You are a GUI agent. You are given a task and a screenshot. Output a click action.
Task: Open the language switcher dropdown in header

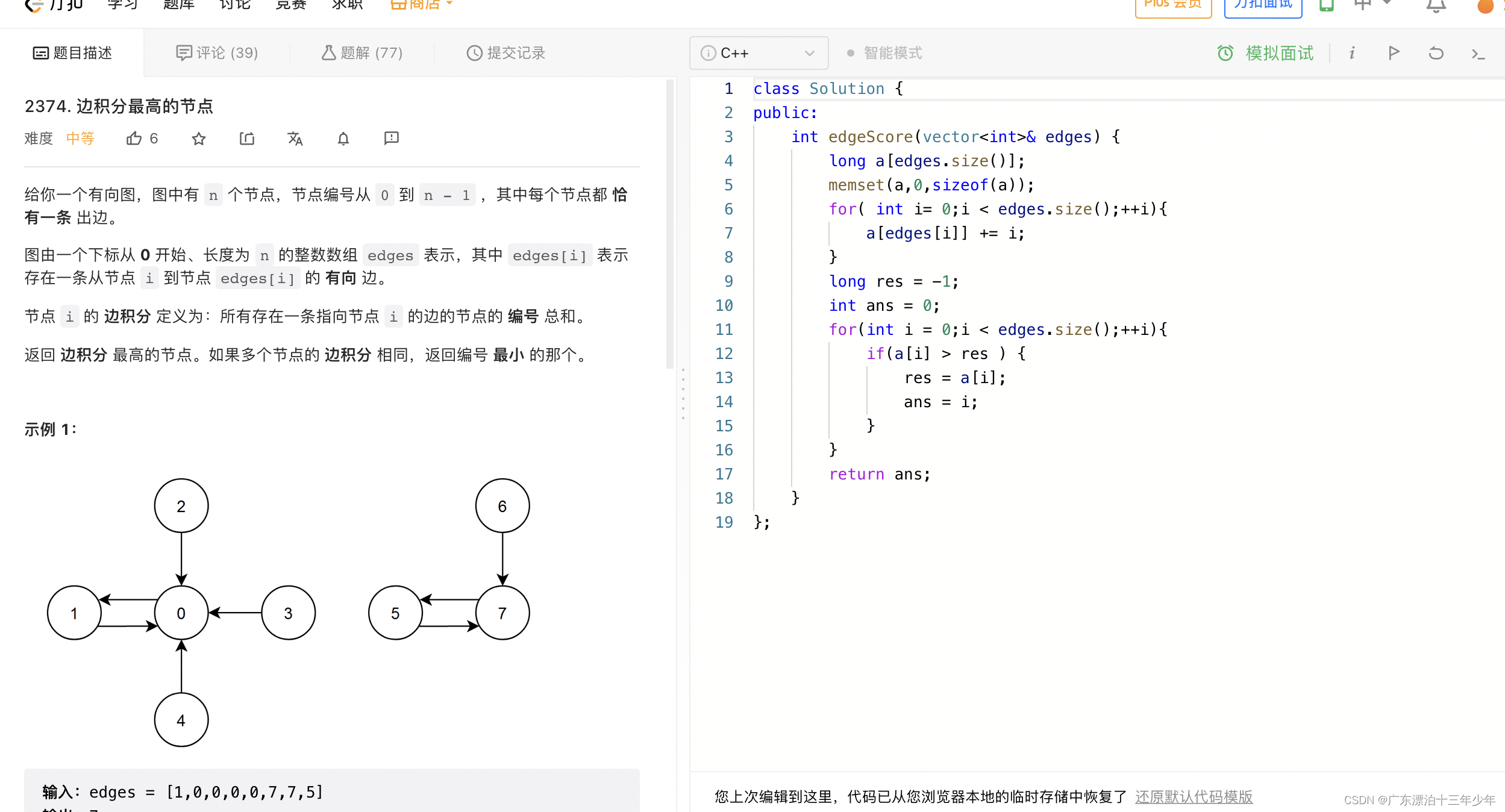point(1373,4)
